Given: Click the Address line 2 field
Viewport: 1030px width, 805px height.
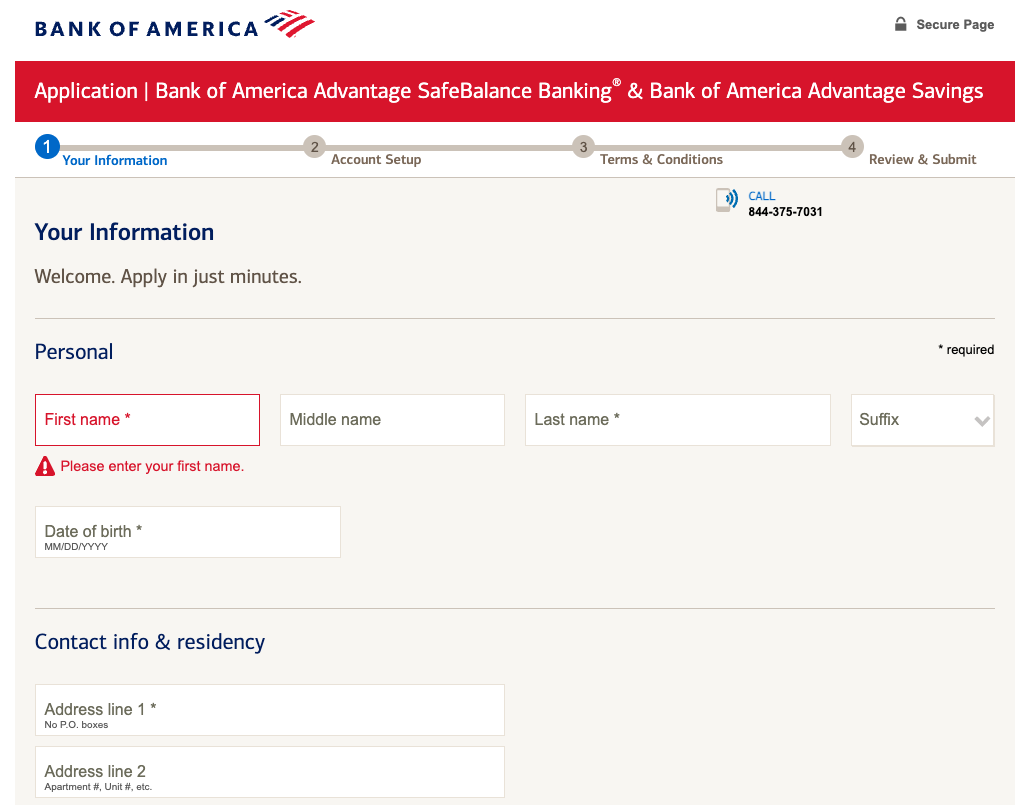Looking at the screenshot, I should (x=269, y=772).
